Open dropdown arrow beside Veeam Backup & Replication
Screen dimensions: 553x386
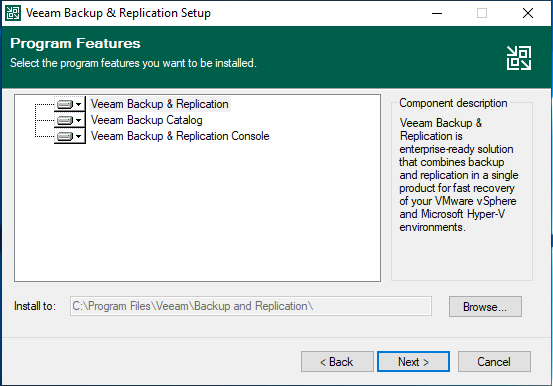click(x=79, y=104)
